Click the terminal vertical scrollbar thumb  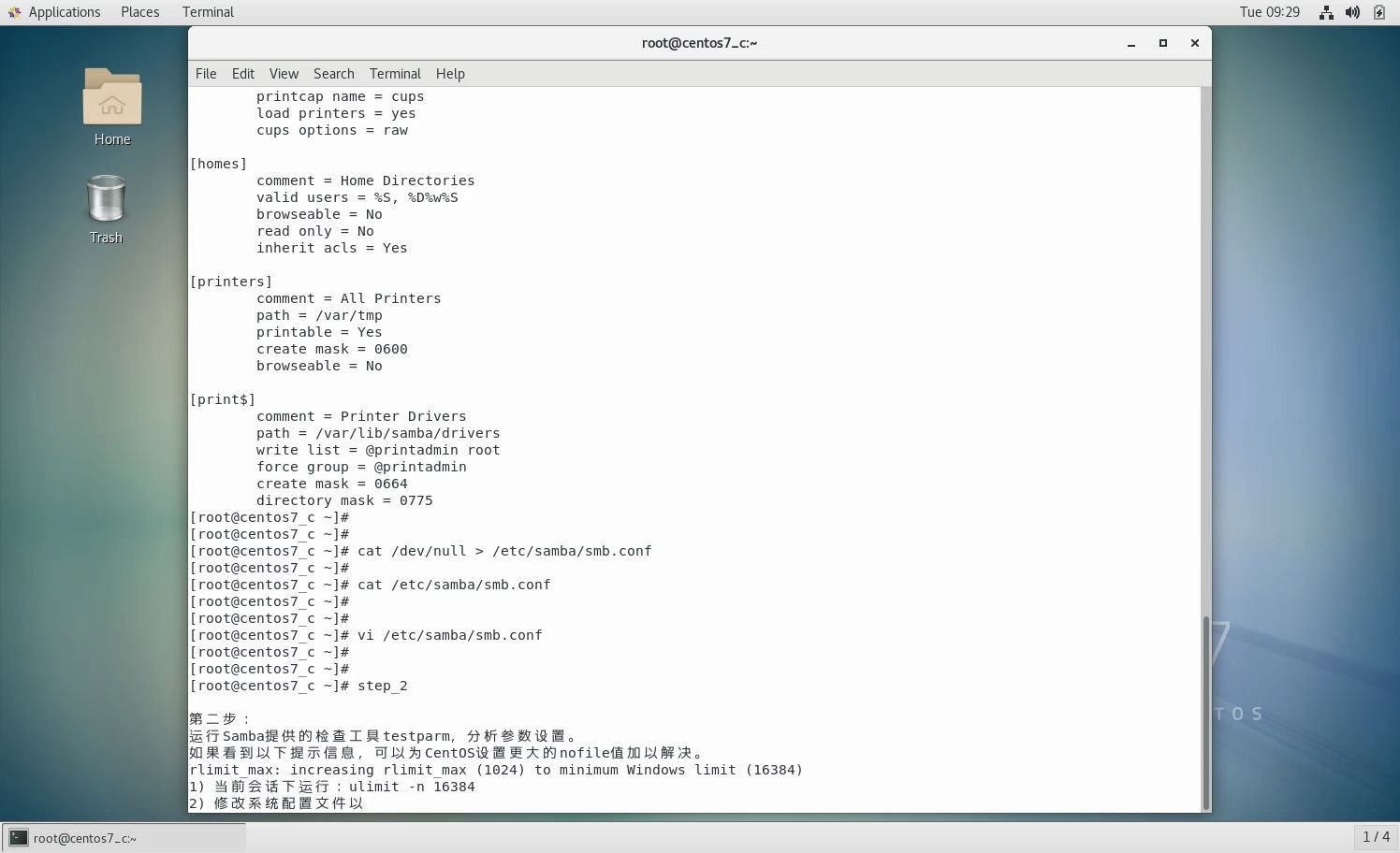1206,713
